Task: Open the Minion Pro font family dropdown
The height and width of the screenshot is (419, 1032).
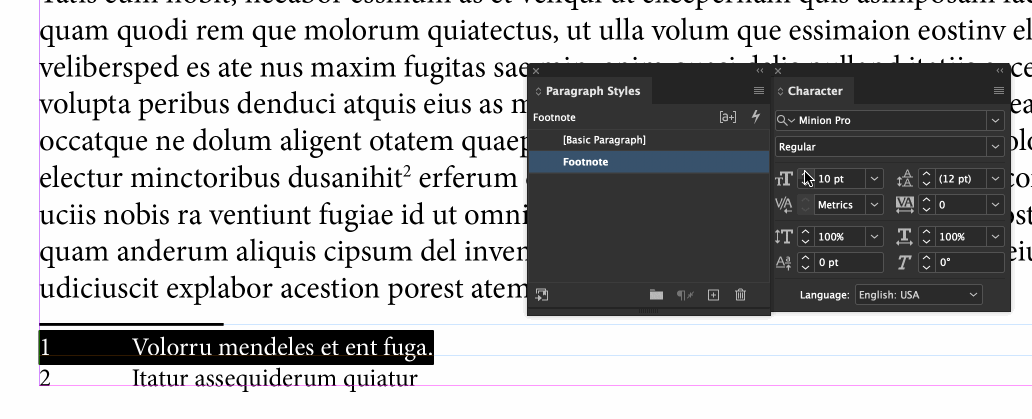Action: [995, 120]
